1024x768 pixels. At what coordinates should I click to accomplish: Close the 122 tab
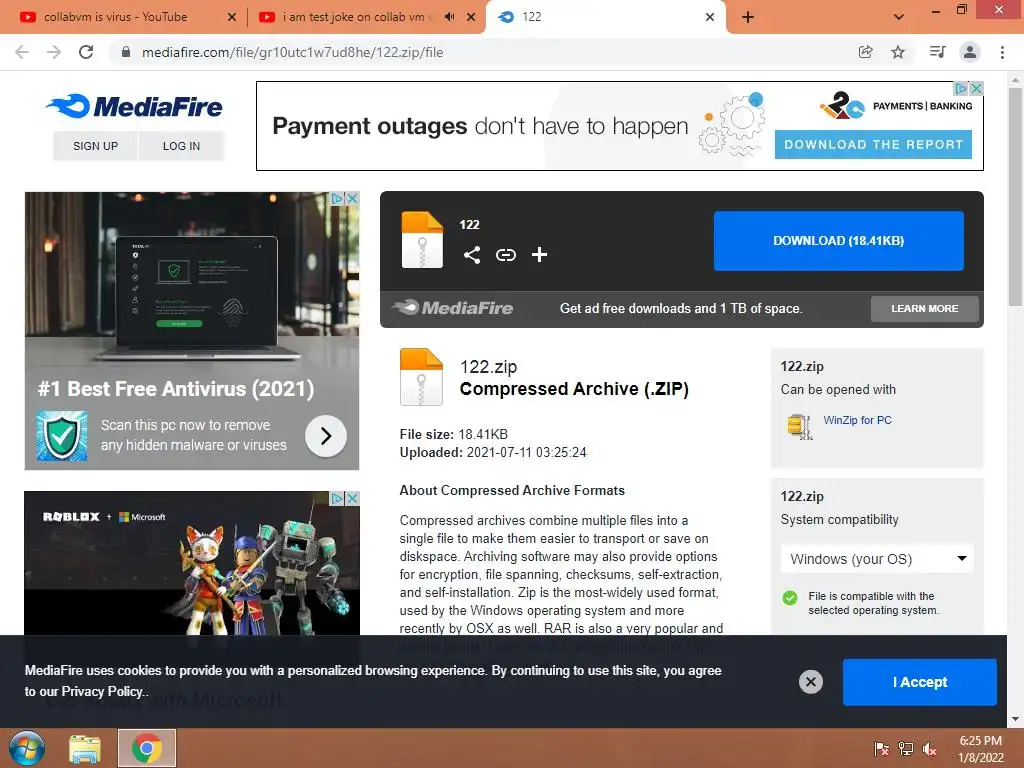pyautogui.click(x=710, y=17)
